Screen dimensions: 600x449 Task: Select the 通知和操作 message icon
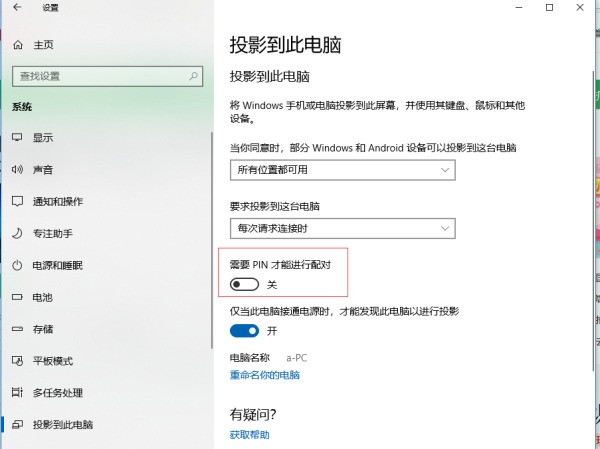[17, 201]
